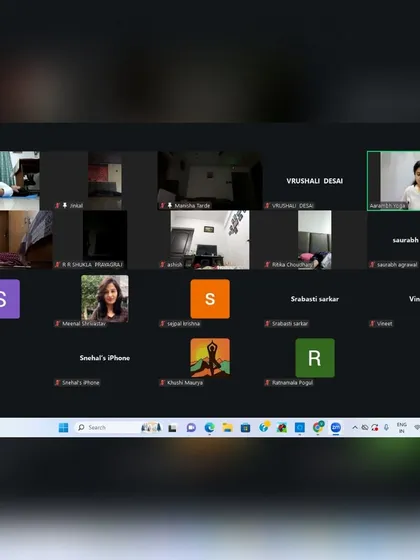This screenshot has height=560, width=420.
Task: Click the 'Meenal Shrivastav' name label
Action: point(84,324)
